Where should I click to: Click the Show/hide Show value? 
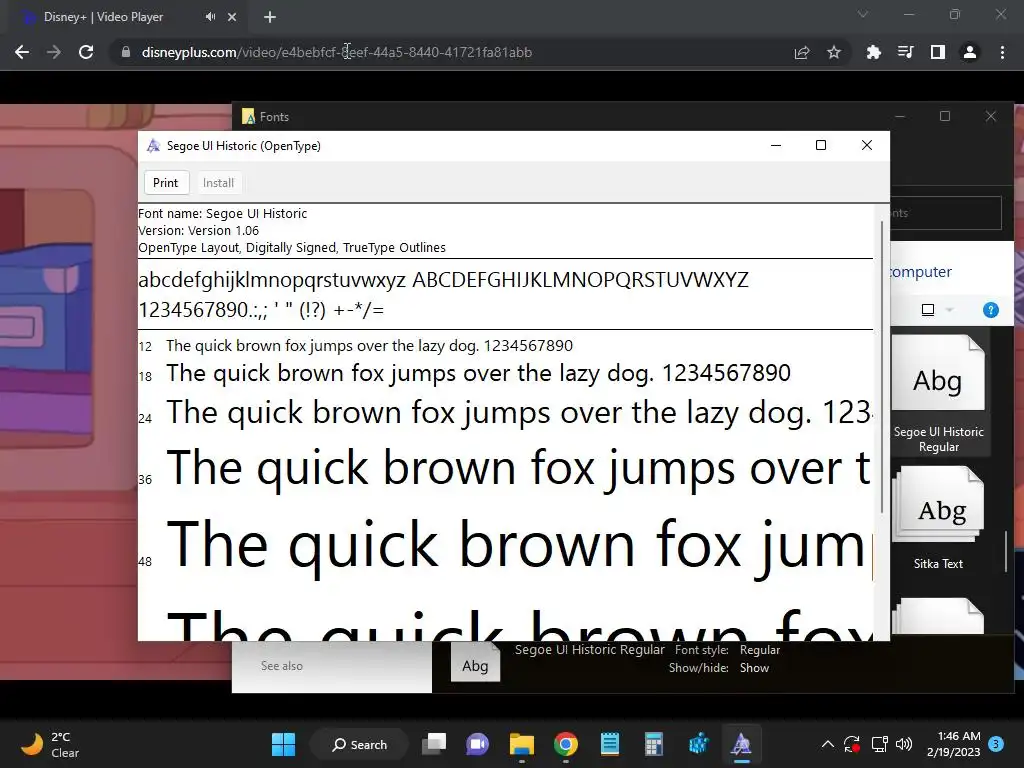tap(754, 668)
